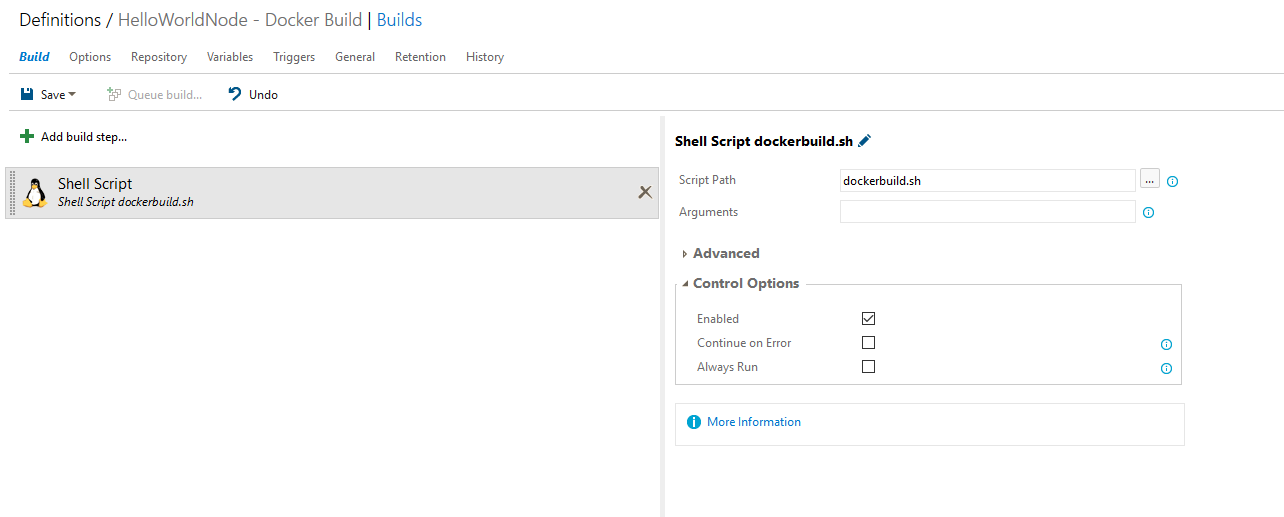Select the Linux penguin Shell Script step
Image resolution: width=1284 pixels, height=517 pixels.
pos(35,192)
